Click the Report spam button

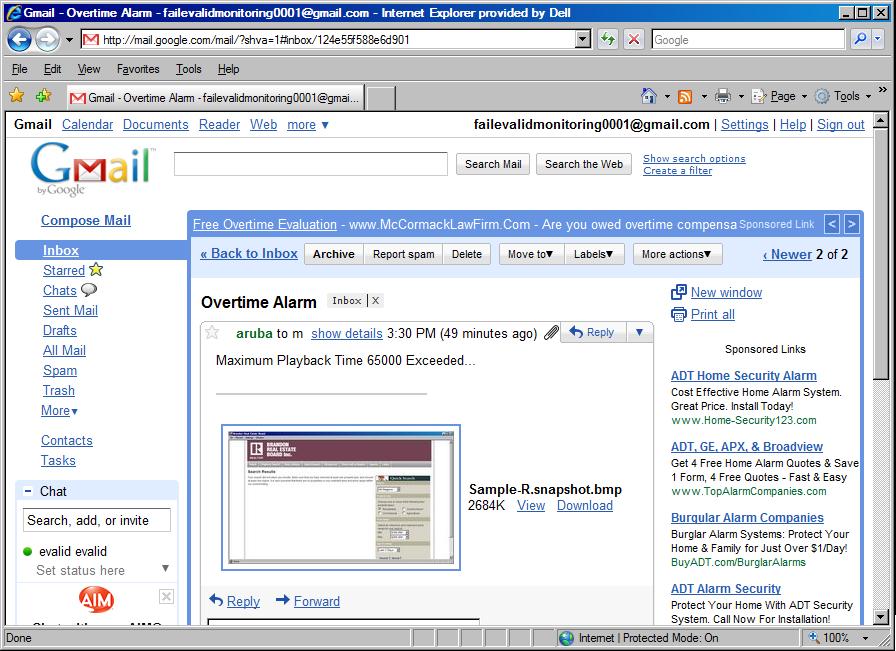tap(403, 254)
